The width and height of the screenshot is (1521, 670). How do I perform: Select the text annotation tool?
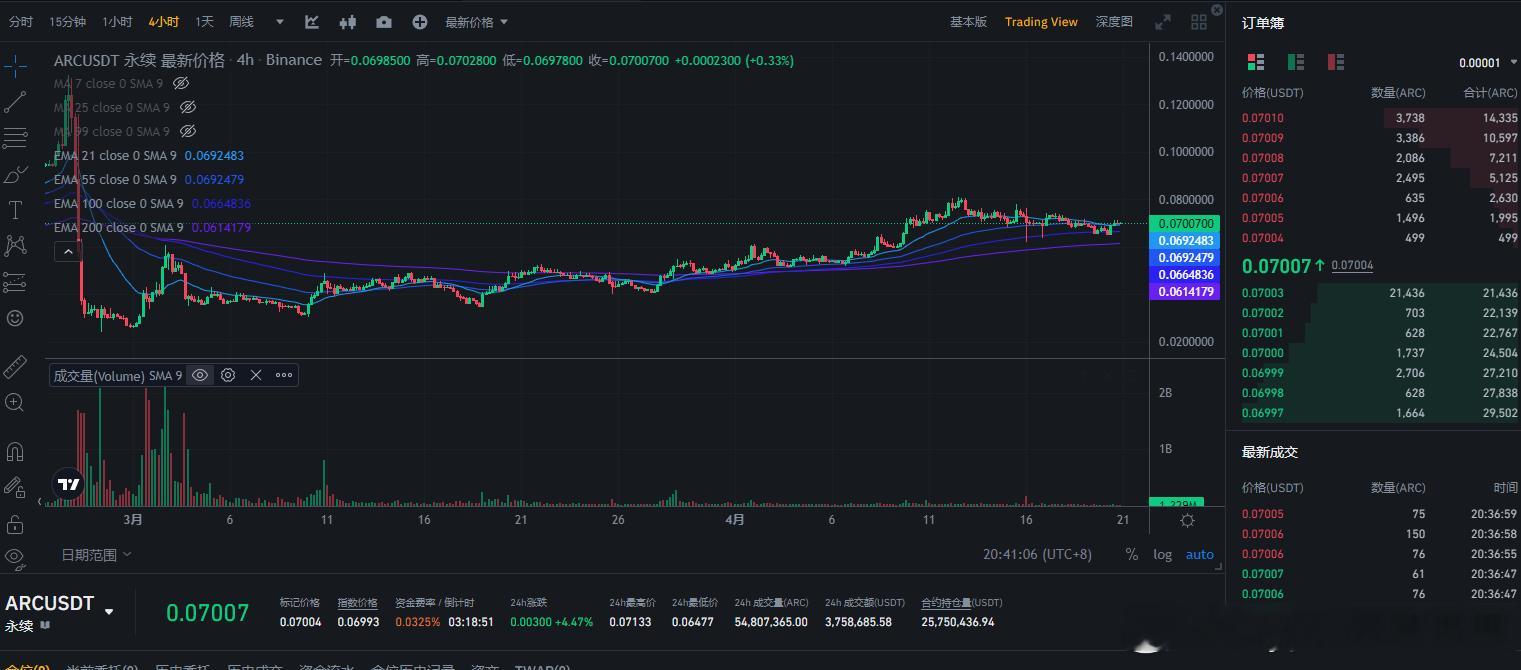coord(15,210)
